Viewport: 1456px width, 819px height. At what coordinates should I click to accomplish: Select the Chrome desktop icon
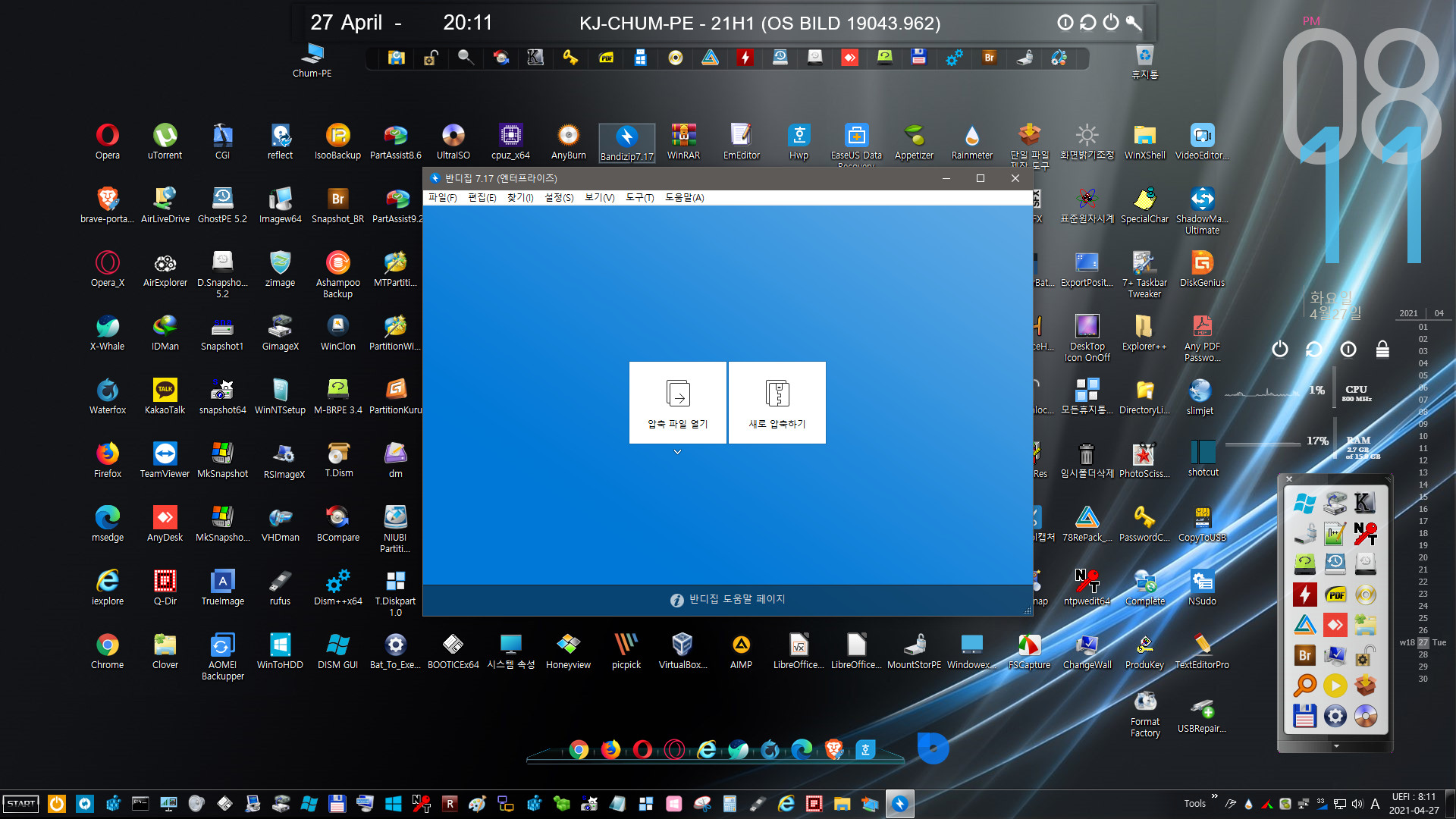108,651
